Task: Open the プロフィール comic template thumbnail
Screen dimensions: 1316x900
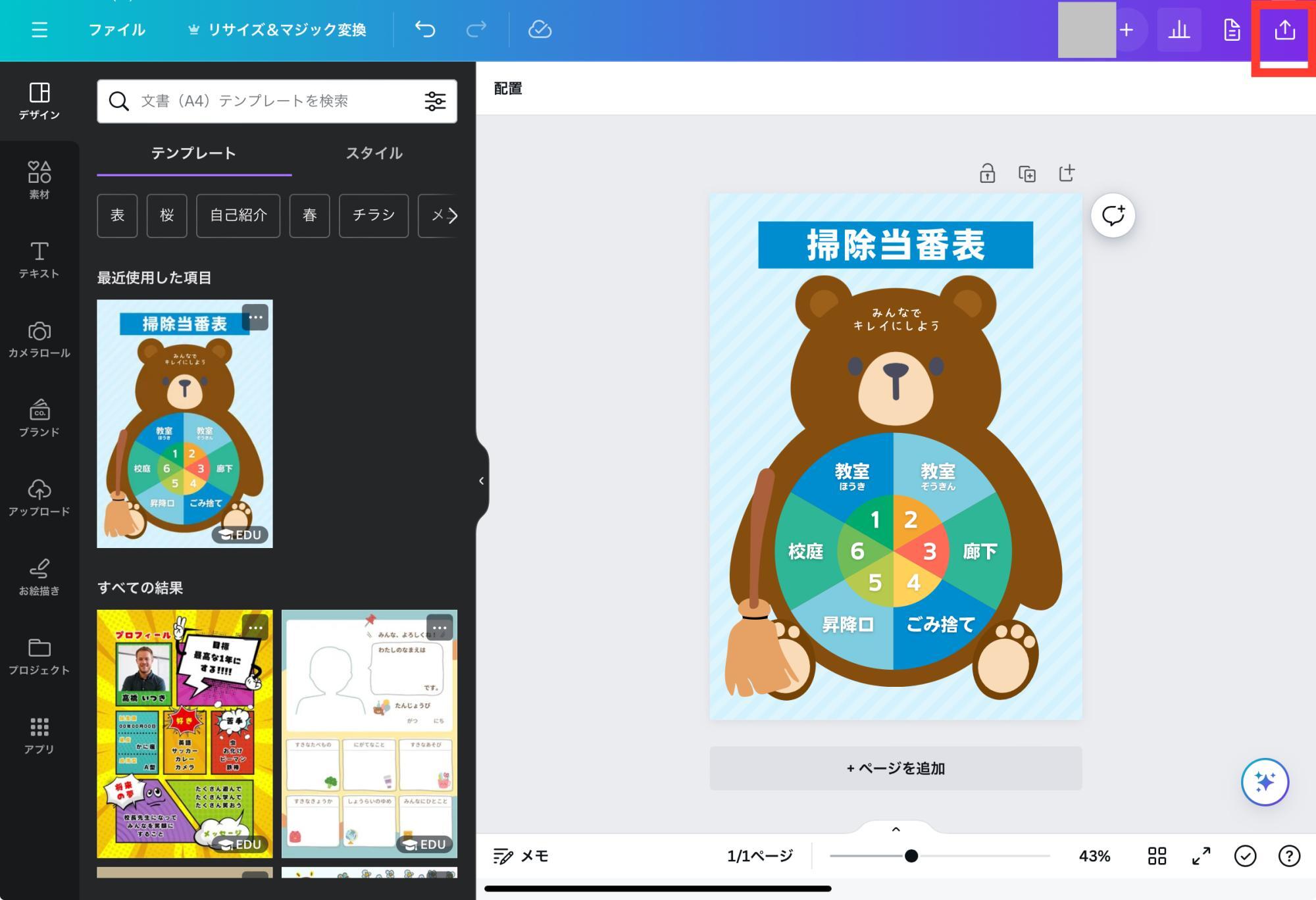Action: coord(185,734)
